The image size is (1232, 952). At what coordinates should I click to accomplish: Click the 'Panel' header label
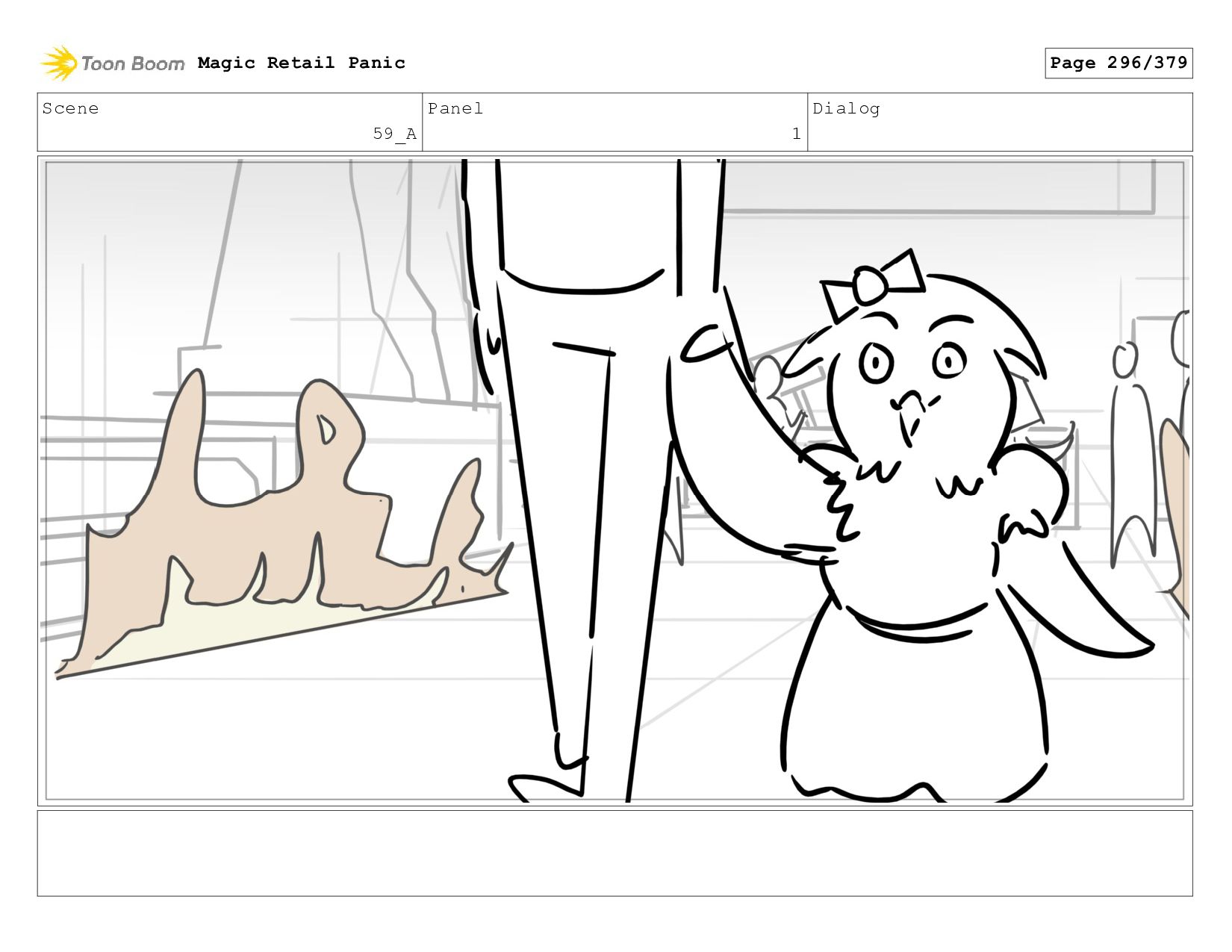pos(455,108)
